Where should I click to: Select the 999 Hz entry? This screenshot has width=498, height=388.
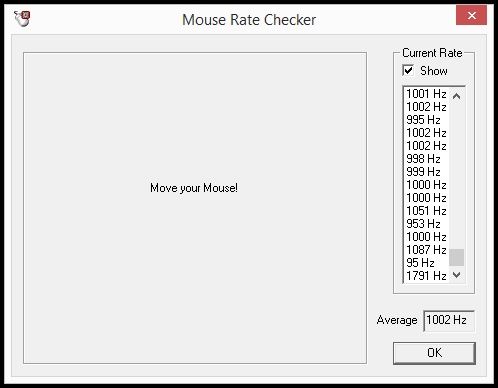click(x=426, y=172)
